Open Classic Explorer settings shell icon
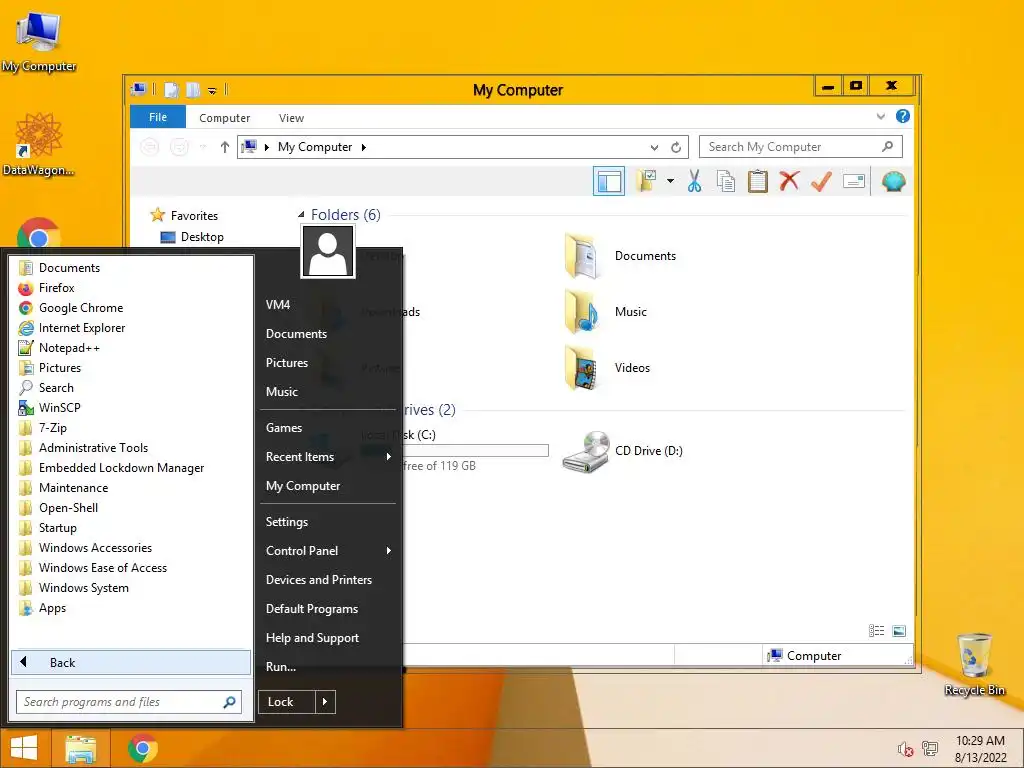Image resolution: width=1024 pixels, height=768 pixels. coord(893,181)
